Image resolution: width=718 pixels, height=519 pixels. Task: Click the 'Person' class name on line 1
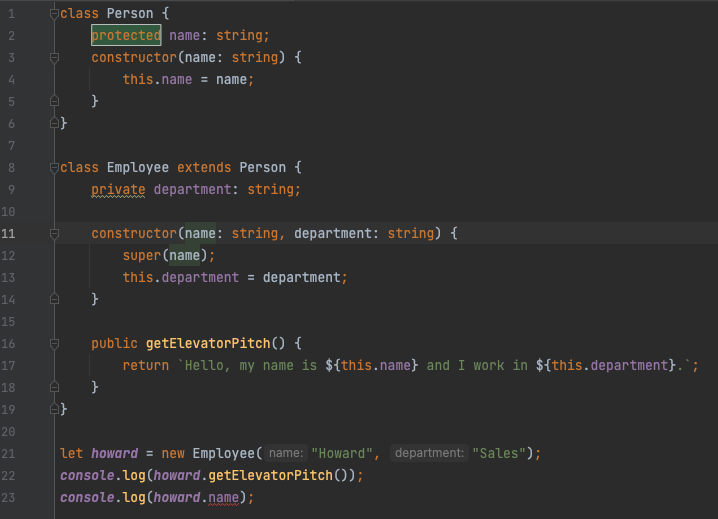(x=130, y=13)
